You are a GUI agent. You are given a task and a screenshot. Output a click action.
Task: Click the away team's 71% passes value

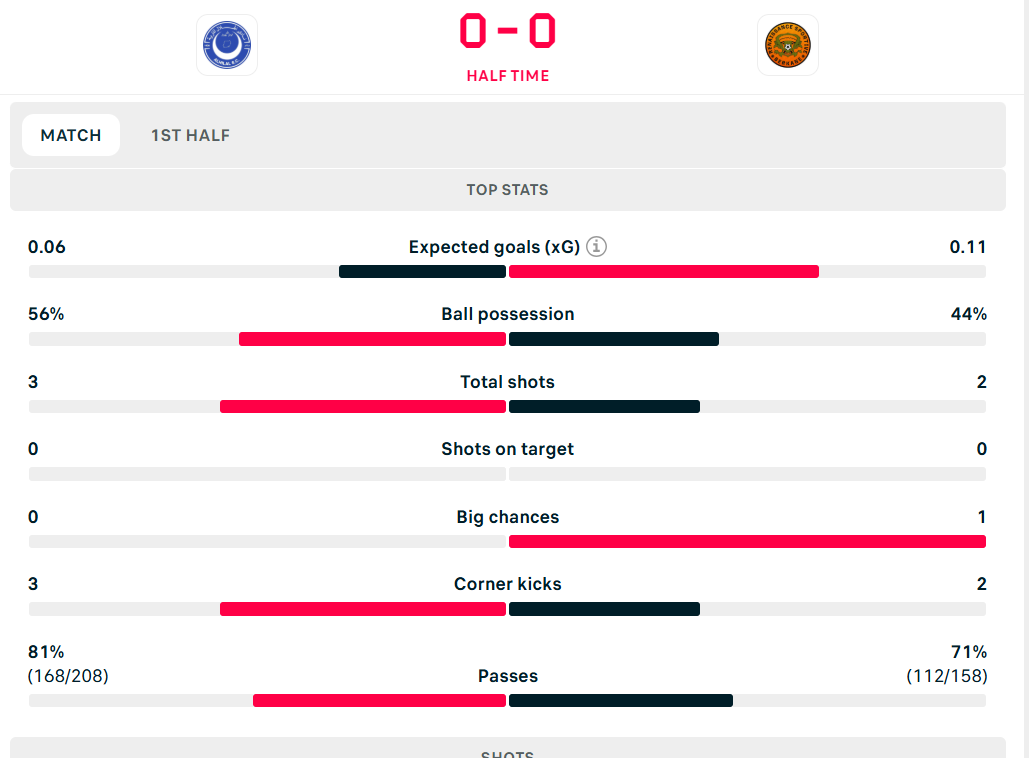coord(968,652)
